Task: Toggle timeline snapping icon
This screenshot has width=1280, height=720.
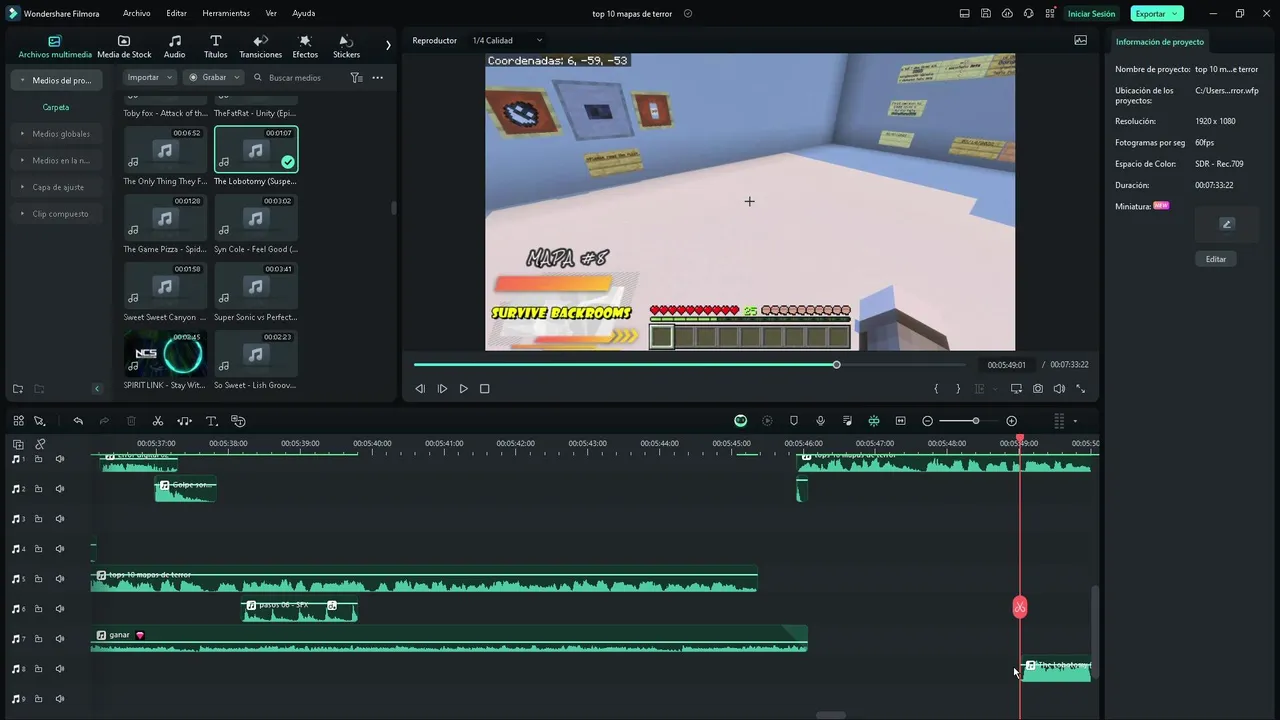Action: [x=874, y=421]
